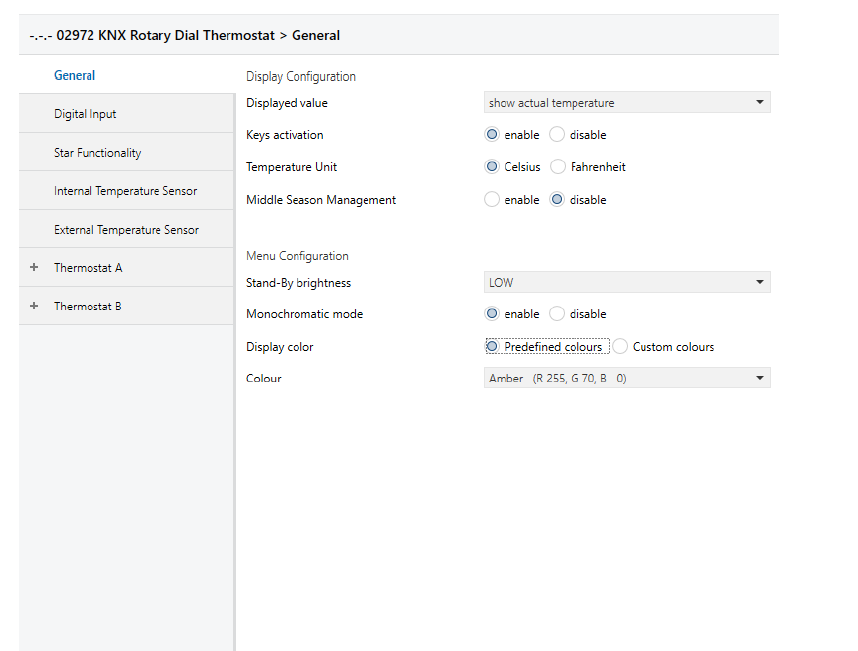This screenshot has width=858, height=651.
Task: Set Keys activation to disable
Action: pyautogui.click(x=556, y=135)
